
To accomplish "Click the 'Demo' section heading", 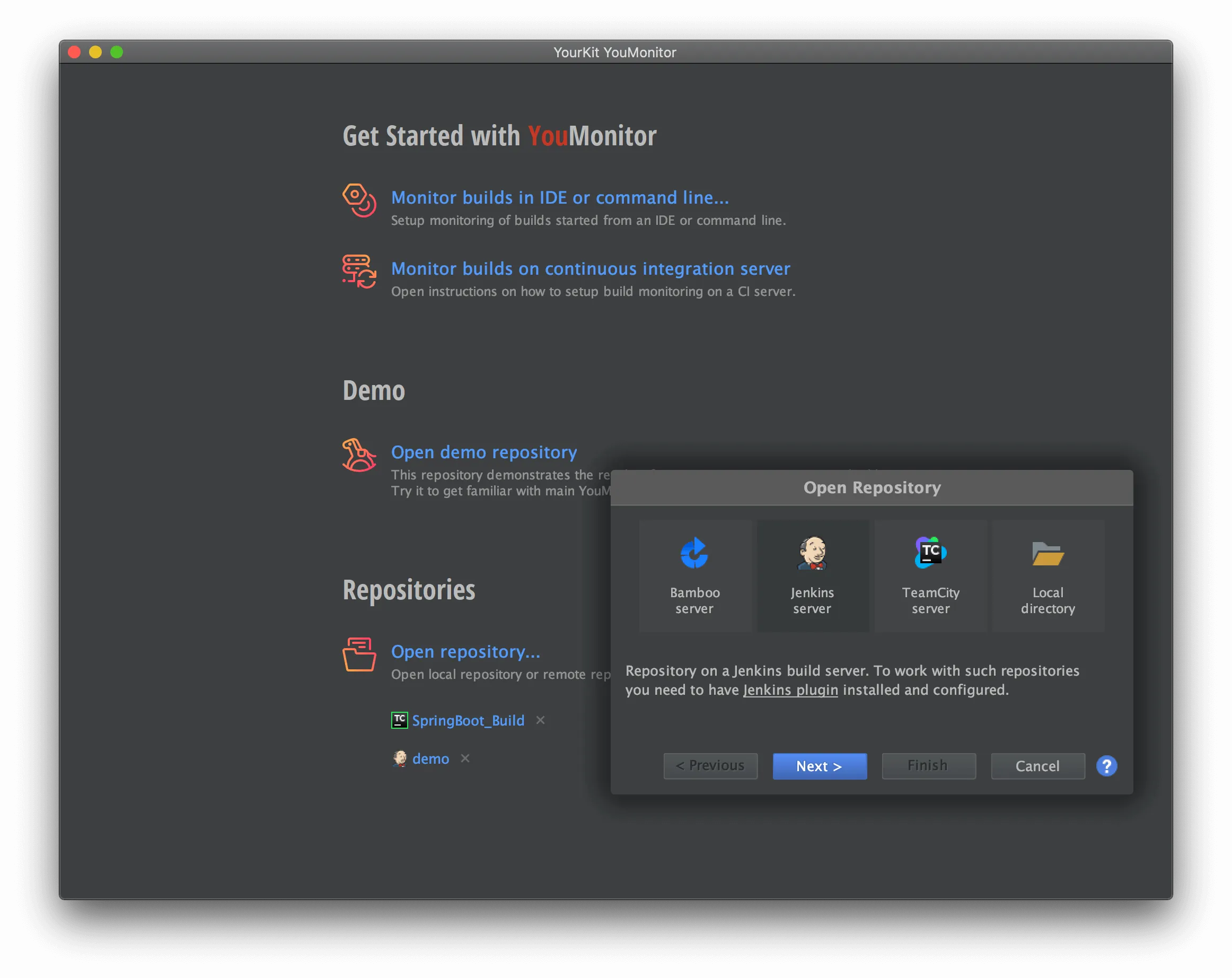I will 374,391.
